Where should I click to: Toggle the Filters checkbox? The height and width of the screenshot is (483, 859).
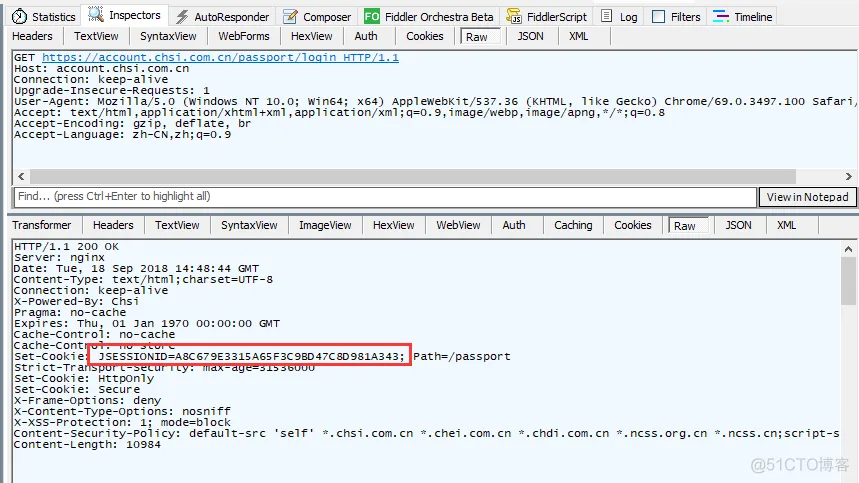(x=658, y=17)
